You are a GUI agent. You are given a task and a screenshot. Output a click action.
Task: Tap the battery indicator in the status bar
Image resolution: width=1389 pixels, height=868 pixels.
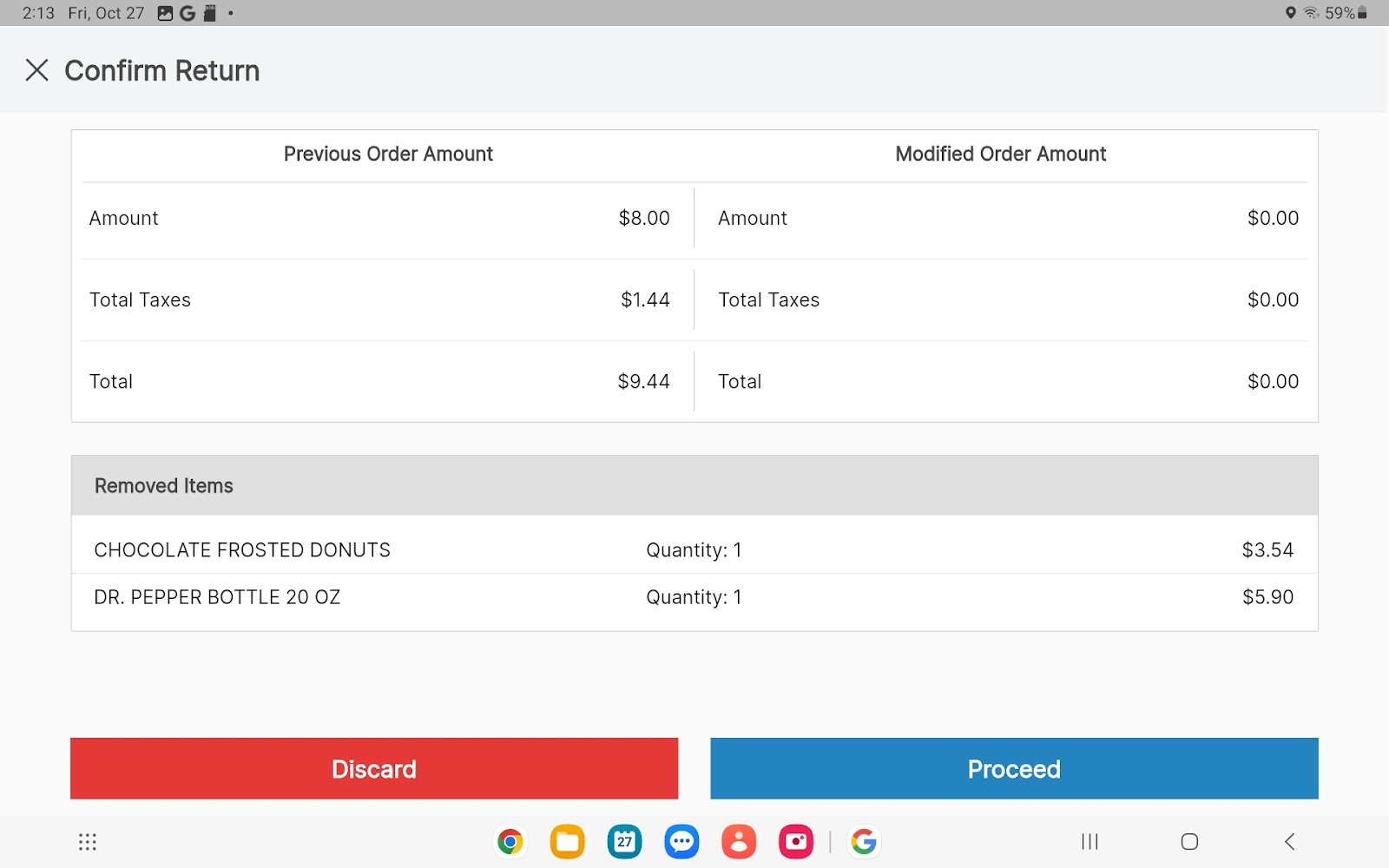click(1362, 13)
